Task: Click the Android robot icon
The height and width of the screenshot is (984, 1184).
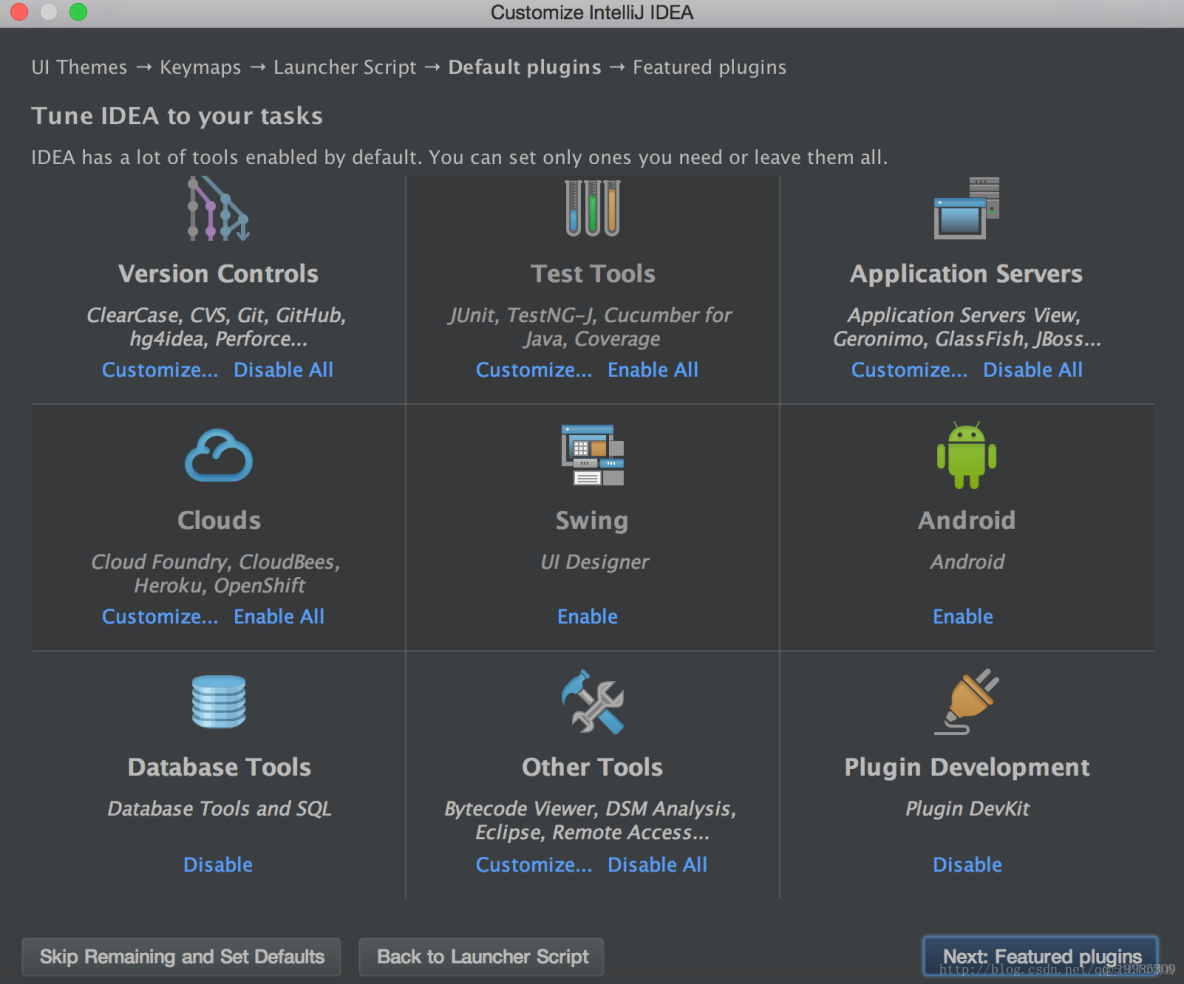Action: coord(966,455)
